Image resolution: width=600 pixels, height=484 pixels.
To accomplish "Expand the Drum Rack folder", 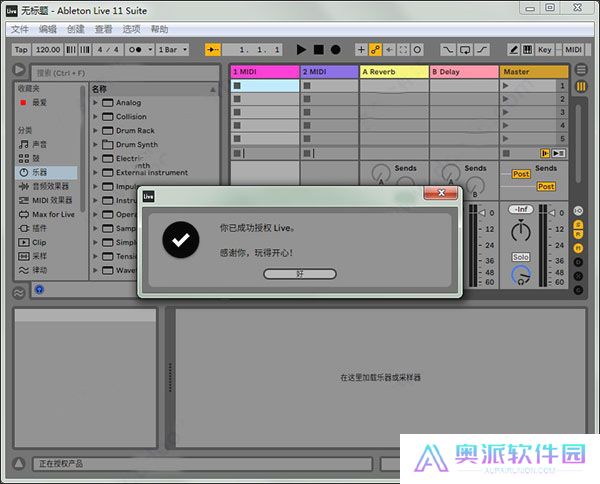I will [x=95, y=130].
